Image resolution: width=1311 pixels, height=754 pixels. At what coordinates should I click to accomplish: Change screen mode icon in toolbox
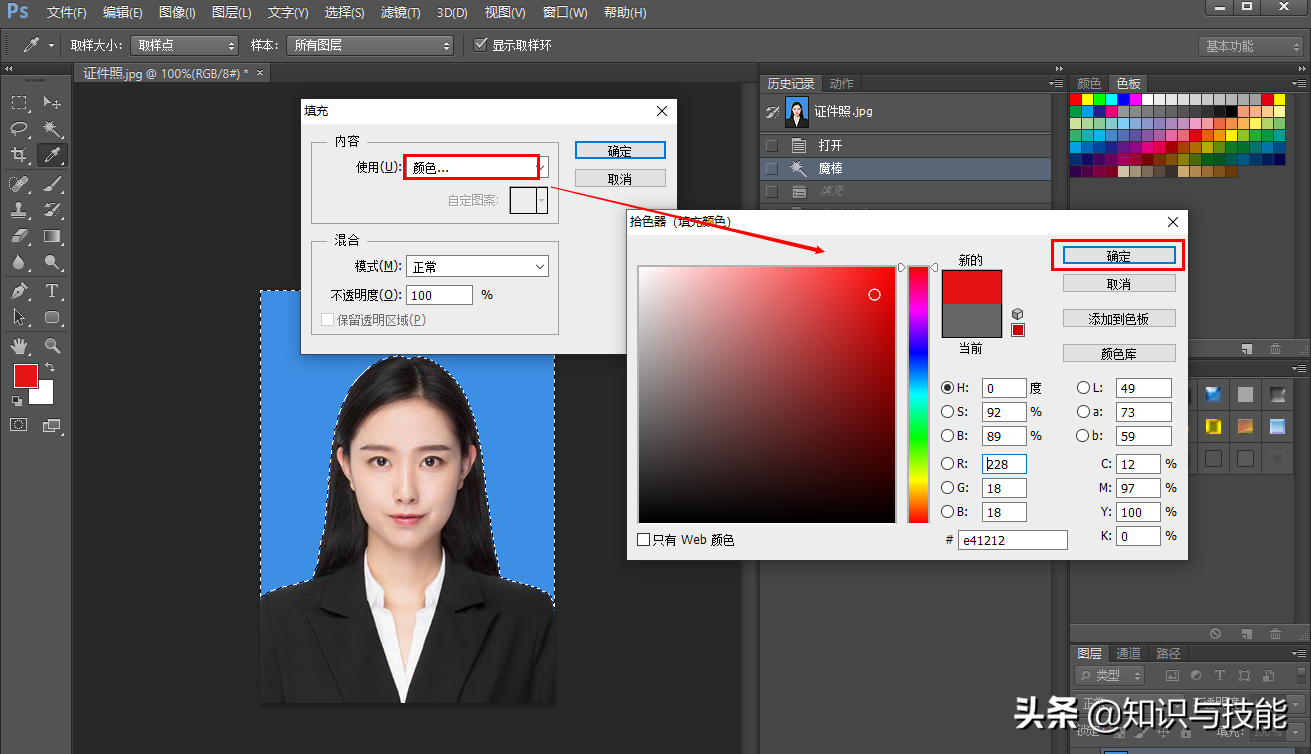pyautogui.click(x=52, y=425)
